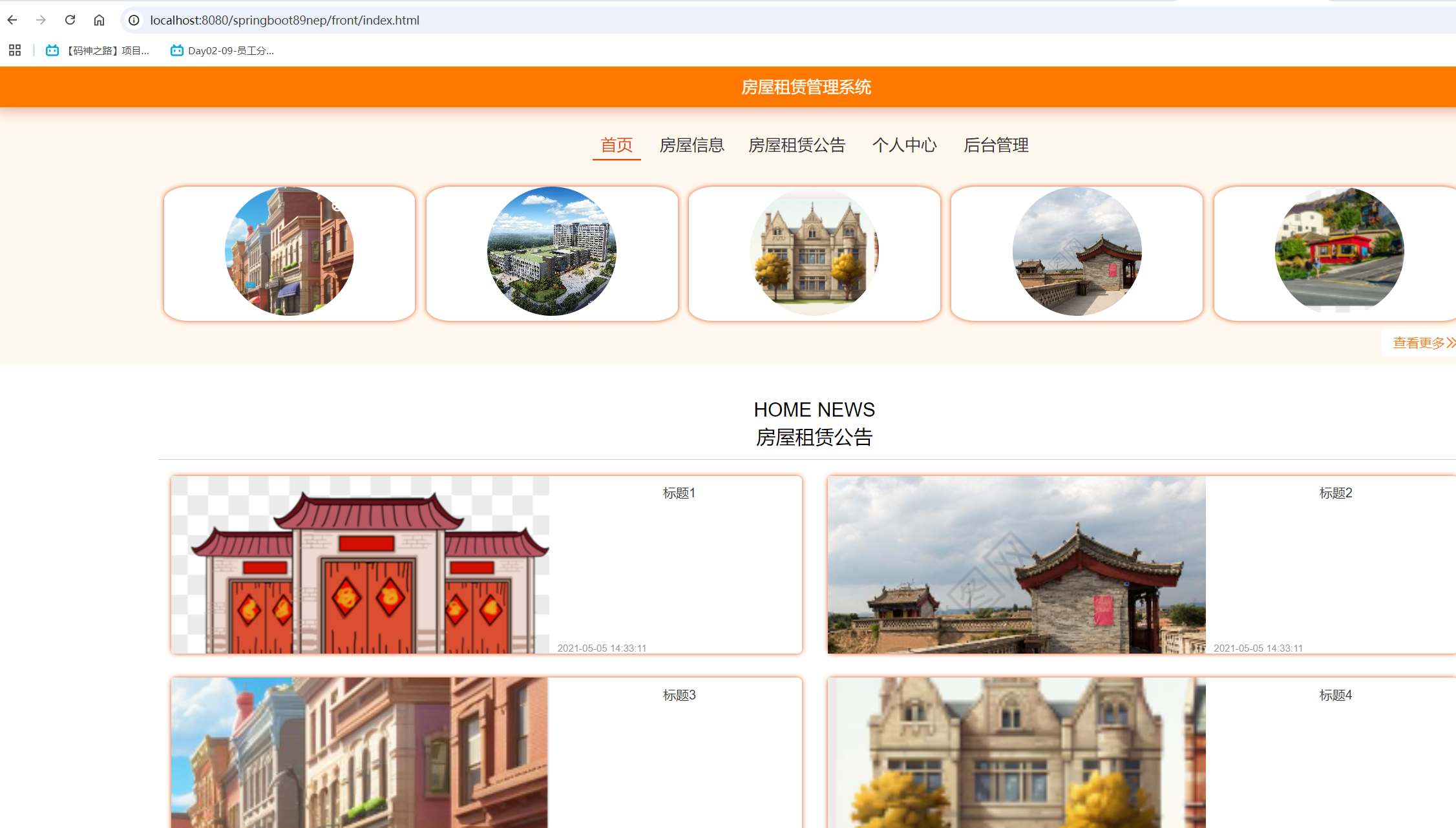Screen dimensions: 1456x828
Task: Click the aerial campus complex round thumbnail
Action: 551,251
